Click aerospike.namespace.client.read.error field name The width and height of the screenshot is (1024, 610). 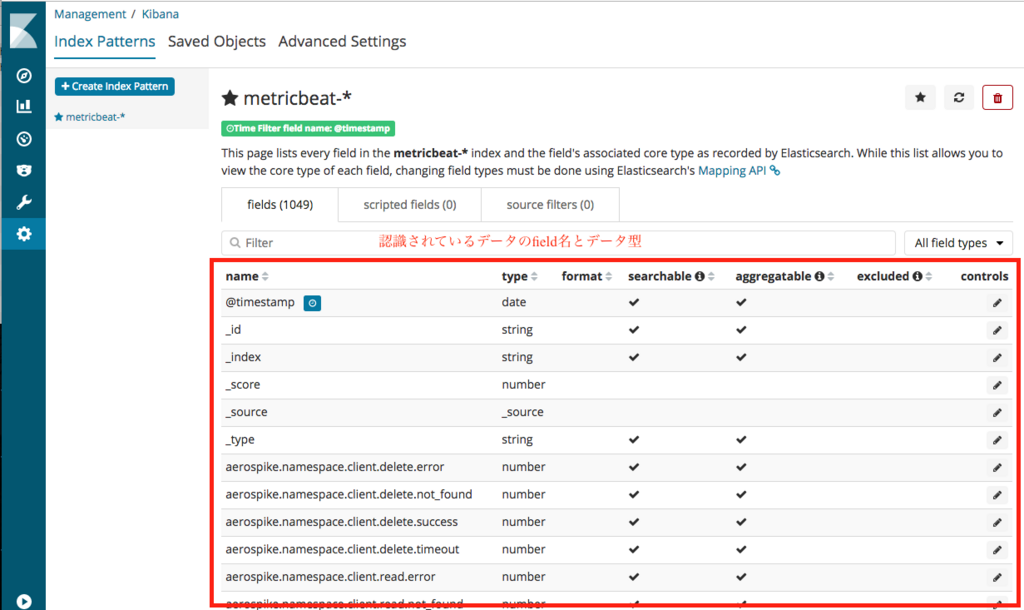pos(330,577)
